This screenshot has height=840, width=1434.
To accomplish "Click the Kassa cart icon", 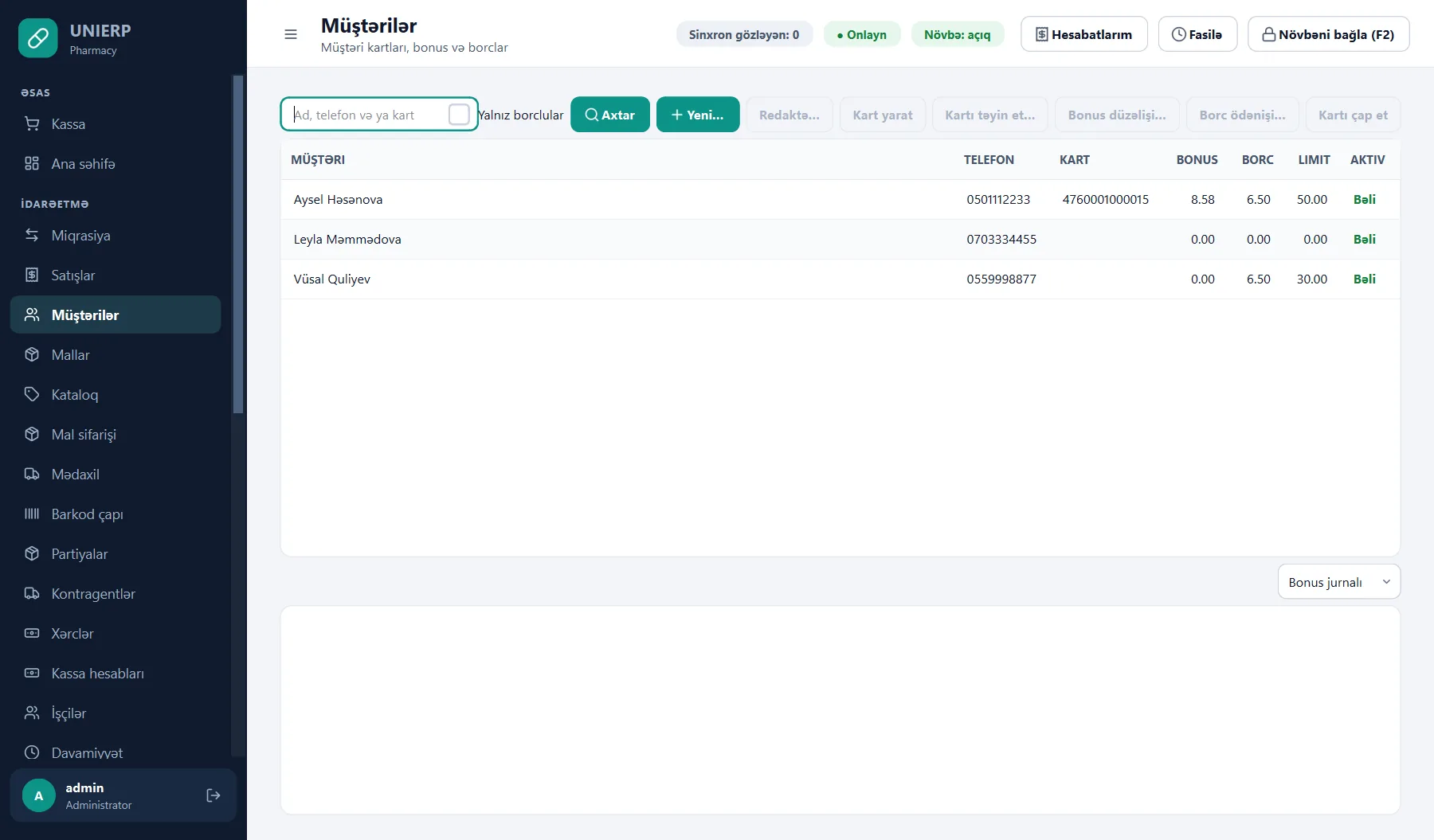I will coord(32,123).
